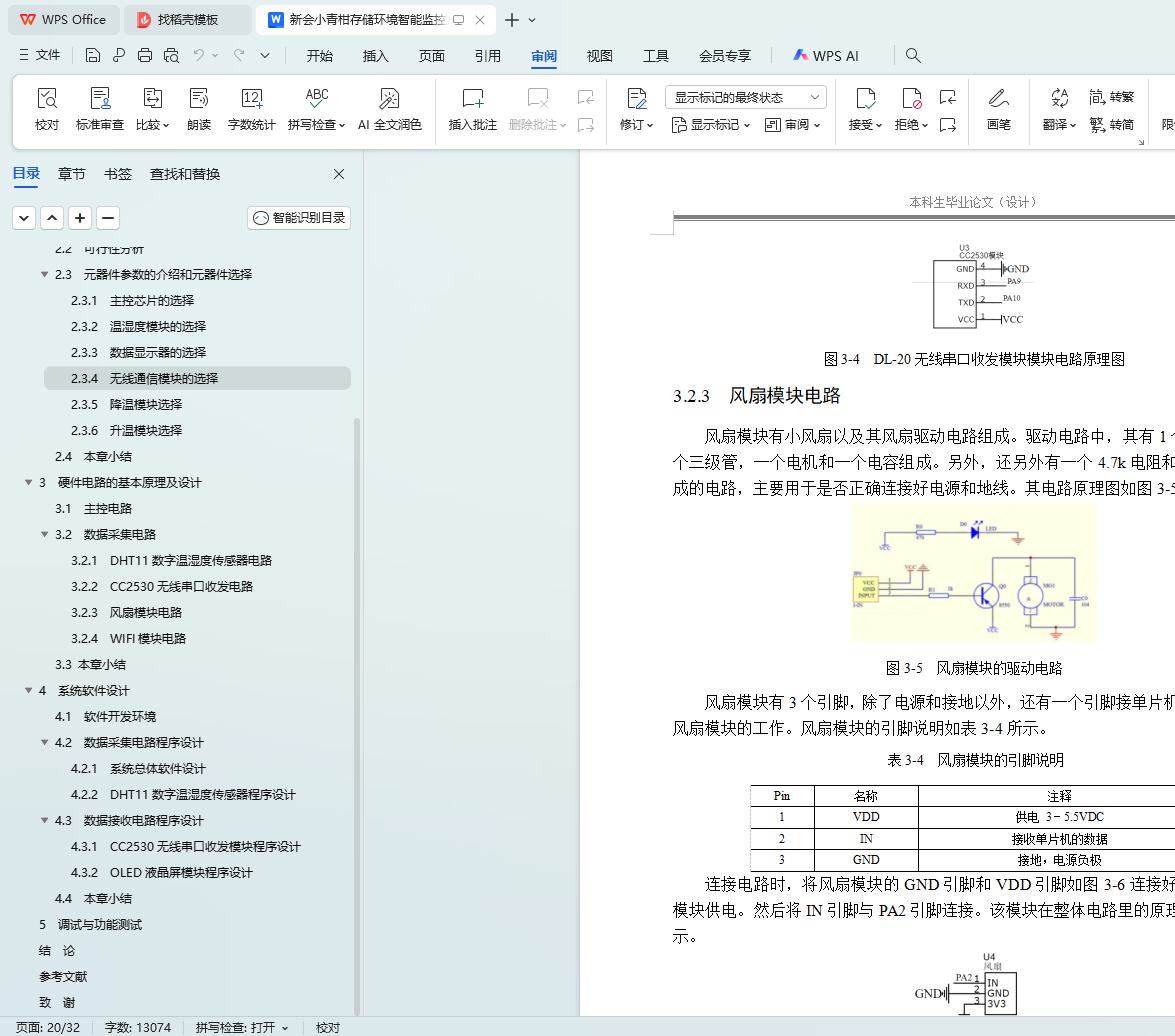Click the 转繁 convert to traditional button
Image resolution: width=1175 pixels, height=1036 pixels.
(1112, 97)
